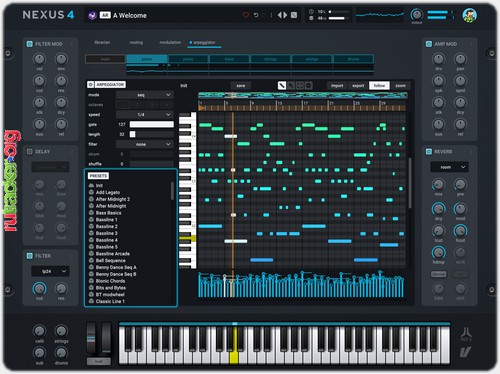
Task: Open the arpeggiator mode dropdown
Action: point(145,95)
